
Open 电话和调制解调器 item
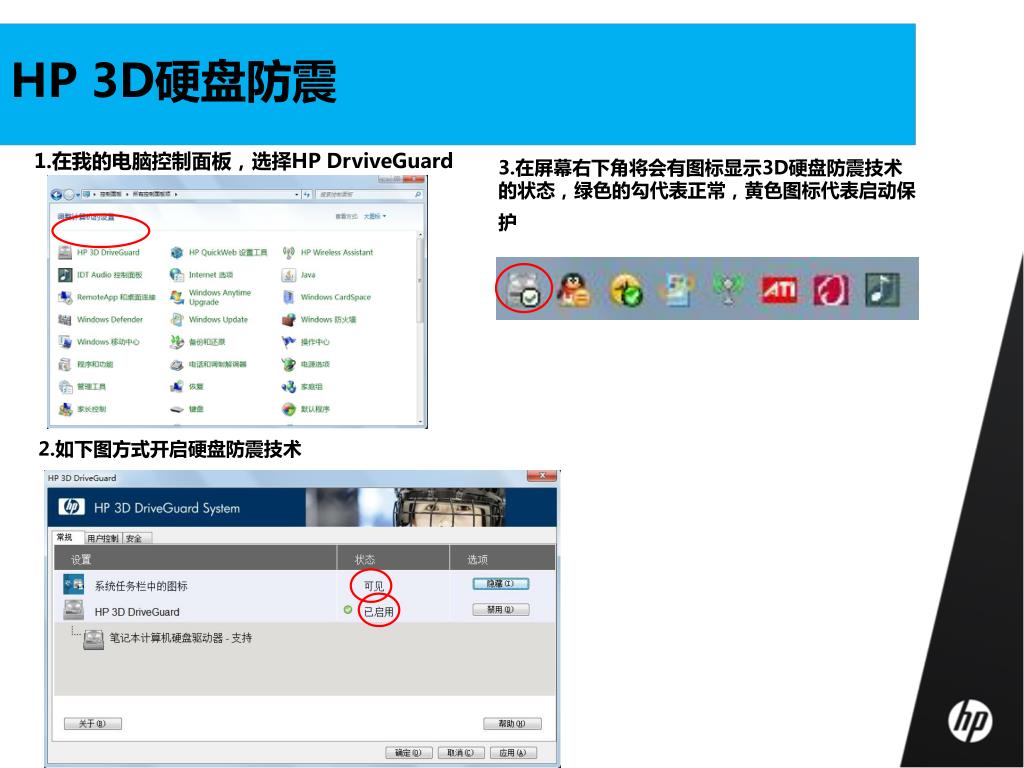pos(208,364)
